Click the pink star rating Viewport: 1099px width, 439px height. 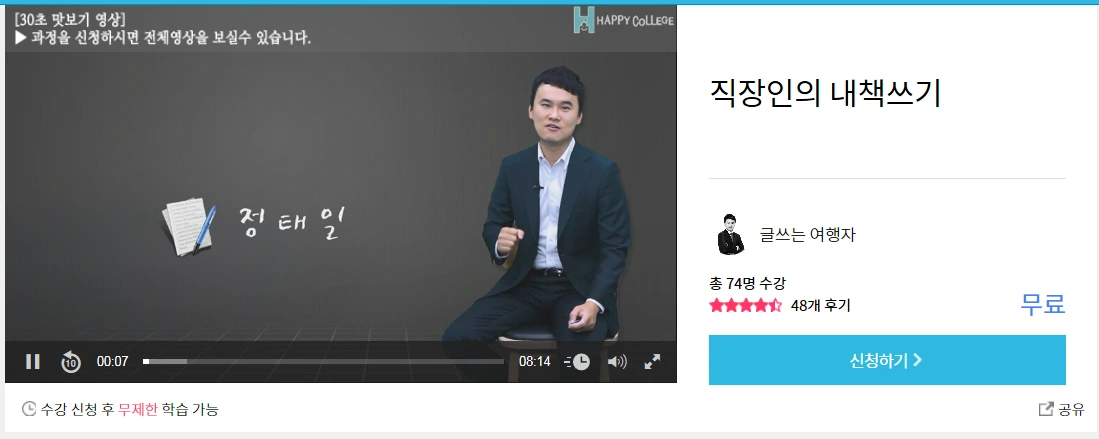tap(745, 306)
